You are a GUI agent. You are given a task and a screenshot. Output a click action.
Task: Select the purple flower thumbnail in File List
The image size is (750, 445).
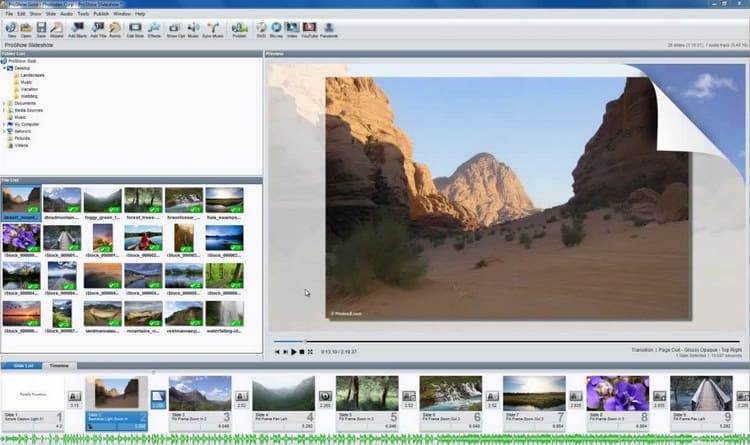[21, 237]
